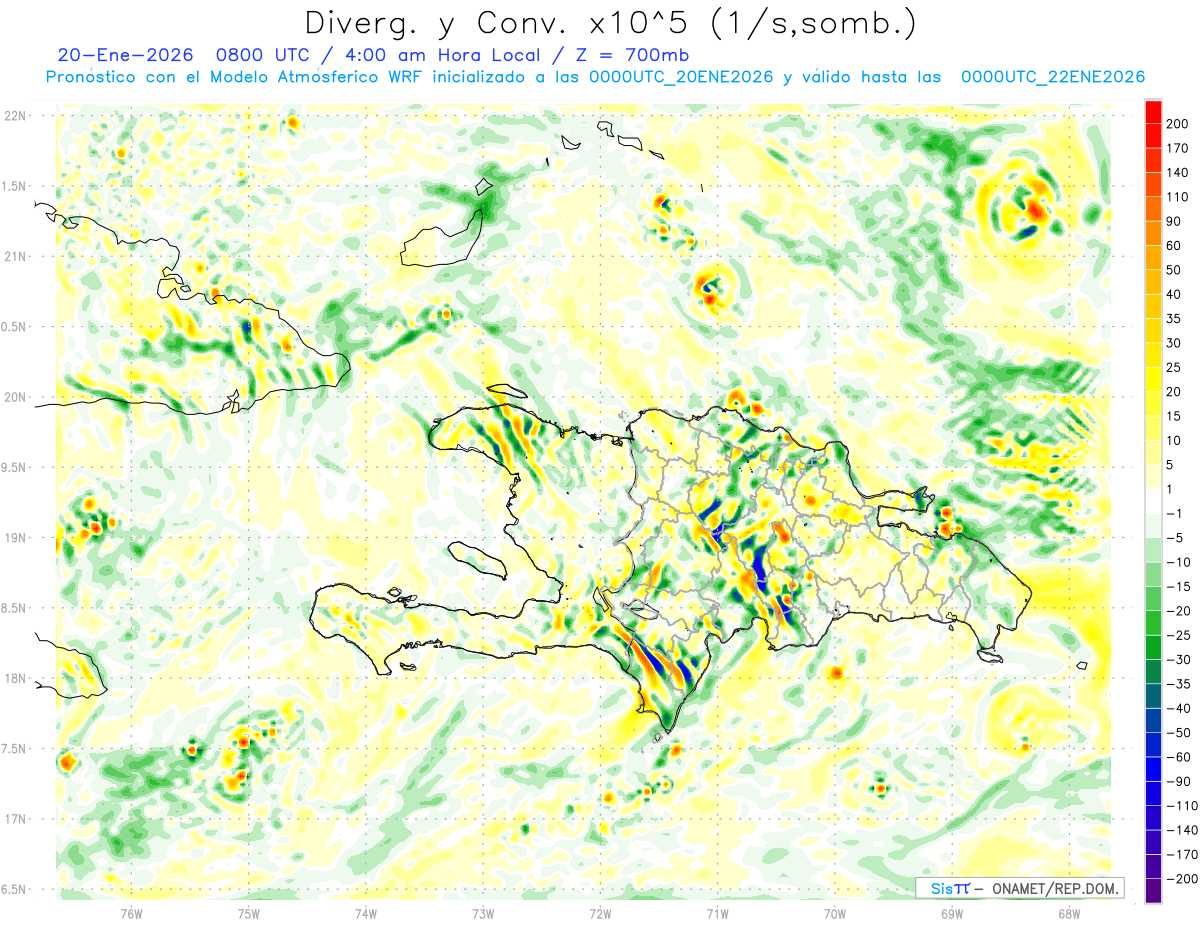Viewport: 1200px width, 927px height.
Task: Click the '10' color bar value
Action: tap(1174, 441)
